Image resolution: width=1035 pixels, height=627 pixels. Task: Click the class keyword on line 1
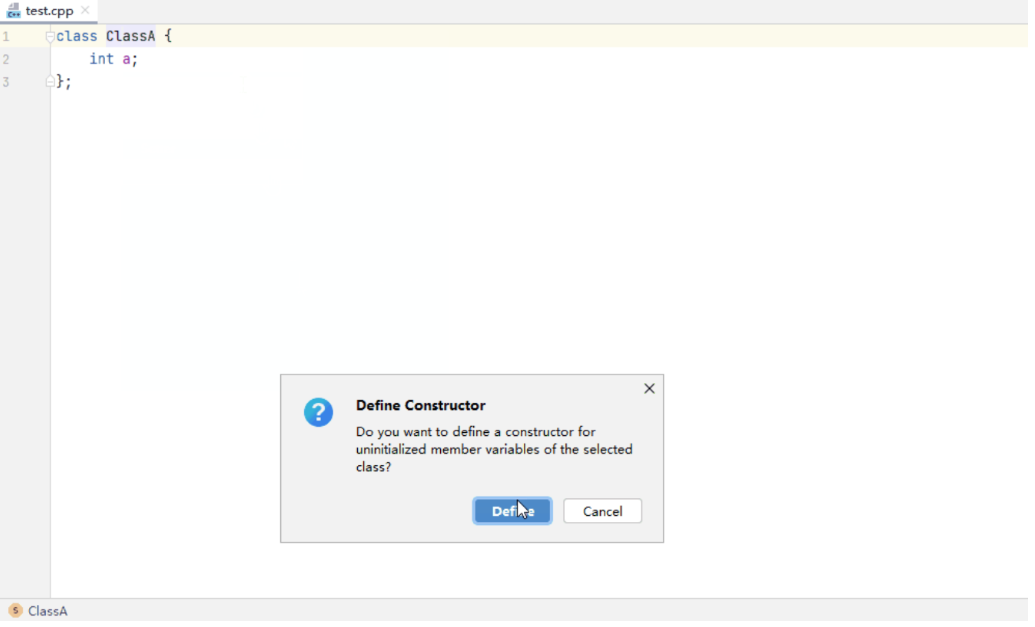pyautogui.click(x=77, y=36)
